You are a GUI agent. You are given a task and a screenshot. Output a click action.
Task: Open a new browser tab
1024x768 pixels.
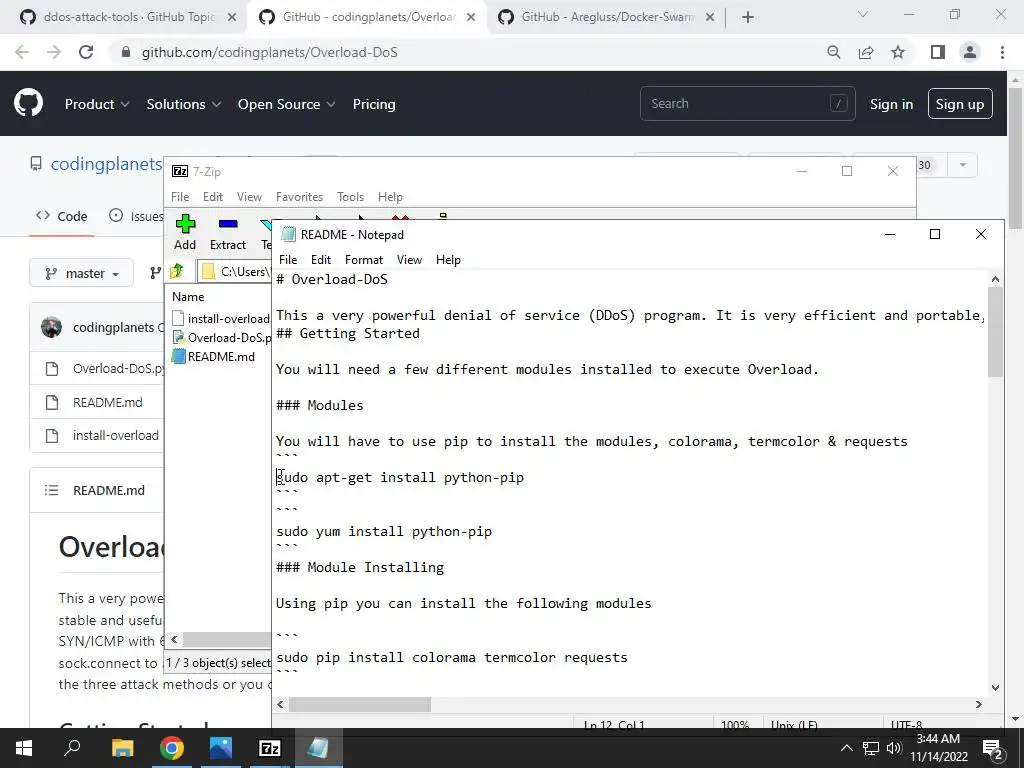(x=748, y=17)
